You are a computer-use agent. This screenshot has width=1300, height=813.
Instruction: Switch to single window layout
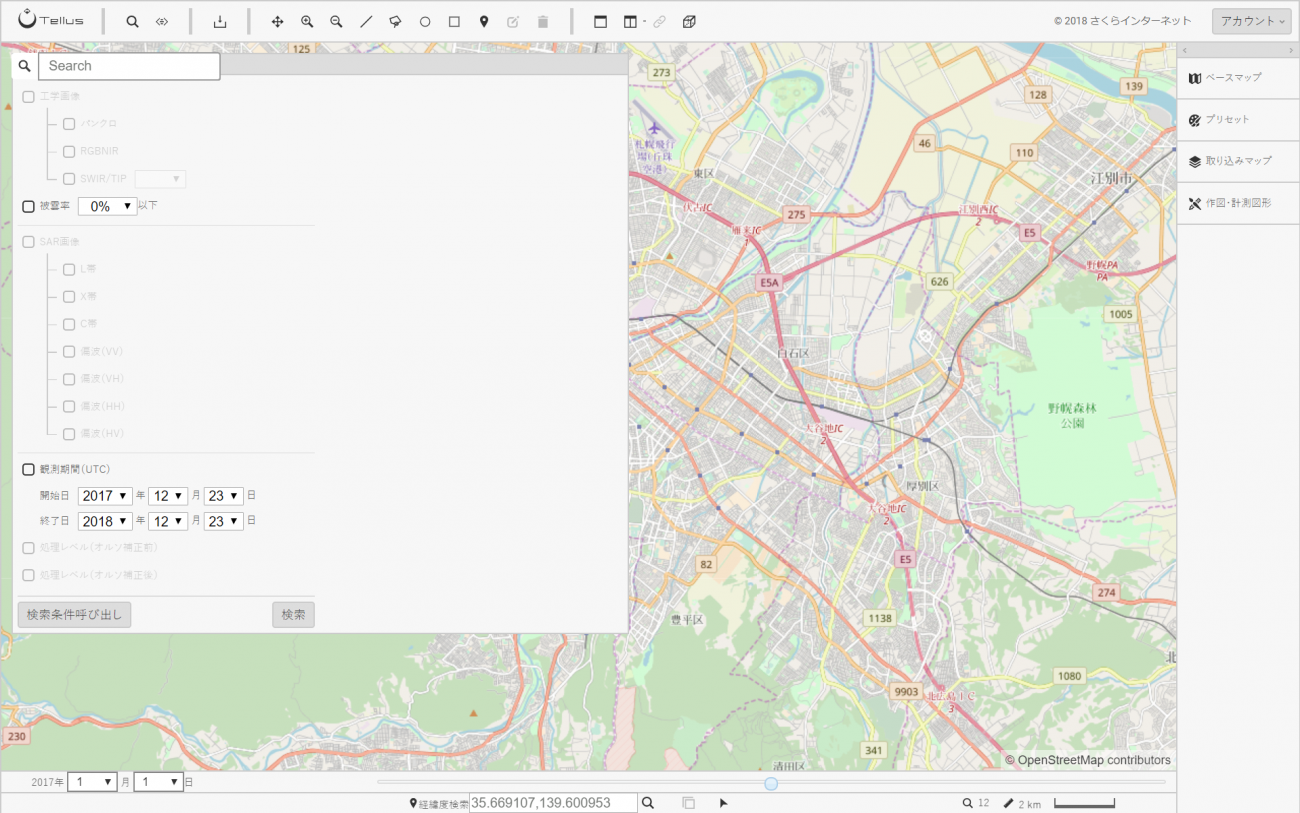[x=600, y=21]
